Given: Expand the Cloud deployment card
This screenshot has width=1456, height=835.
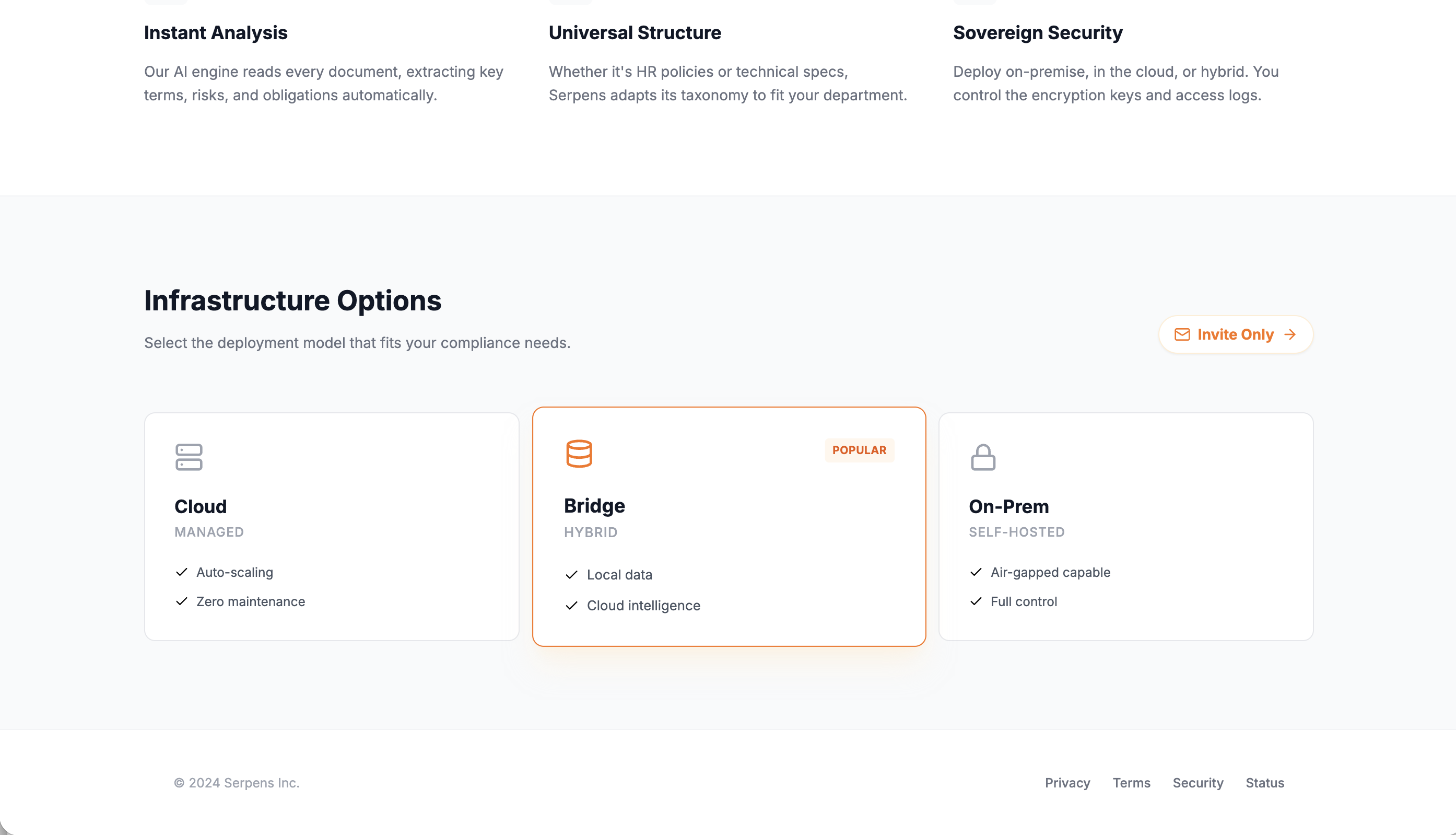Looking at the screenshot, I should click(332, 528).
